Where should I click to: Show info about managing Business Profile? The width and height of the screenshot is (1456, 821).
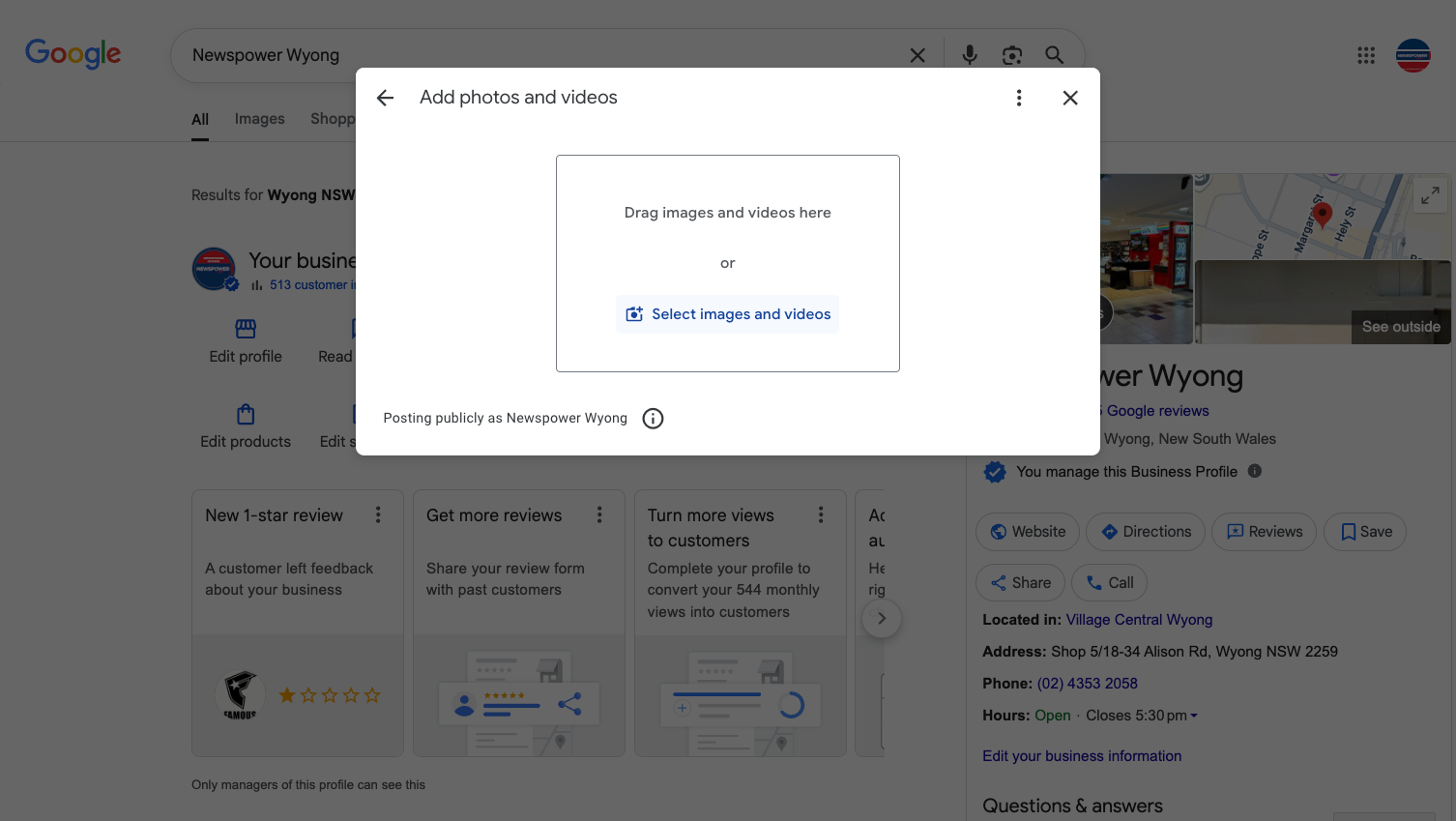pos(1255,471)
